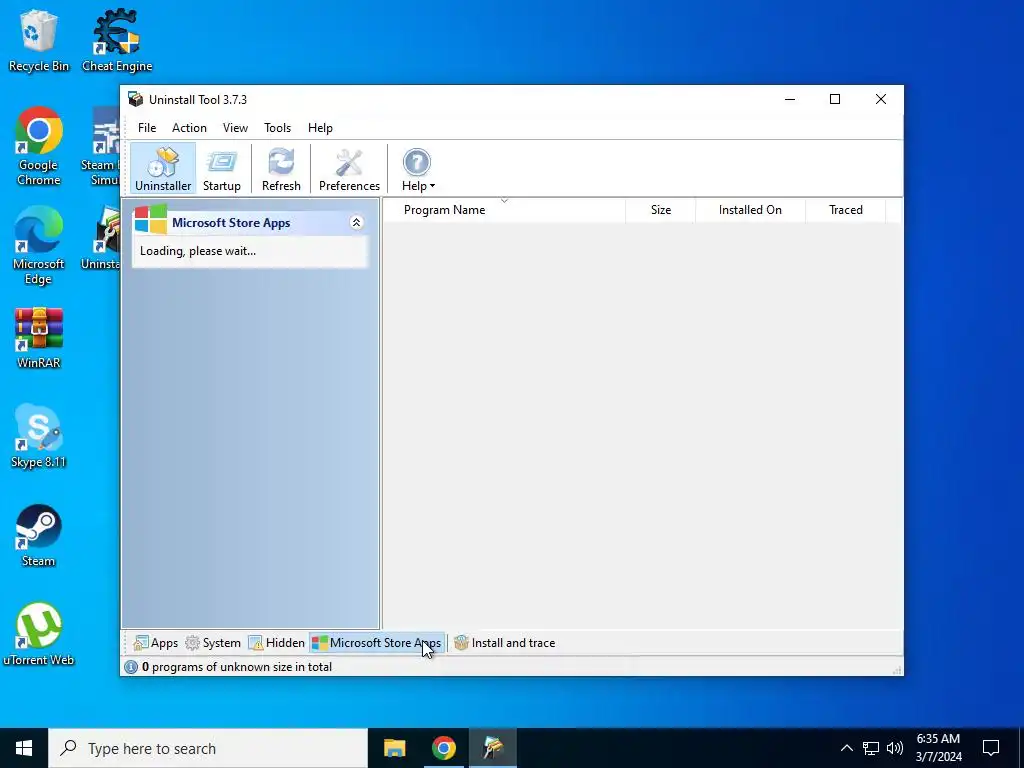Refresh the program list
Viewport: 1024px width, 768px height.
tap(281, 168)
